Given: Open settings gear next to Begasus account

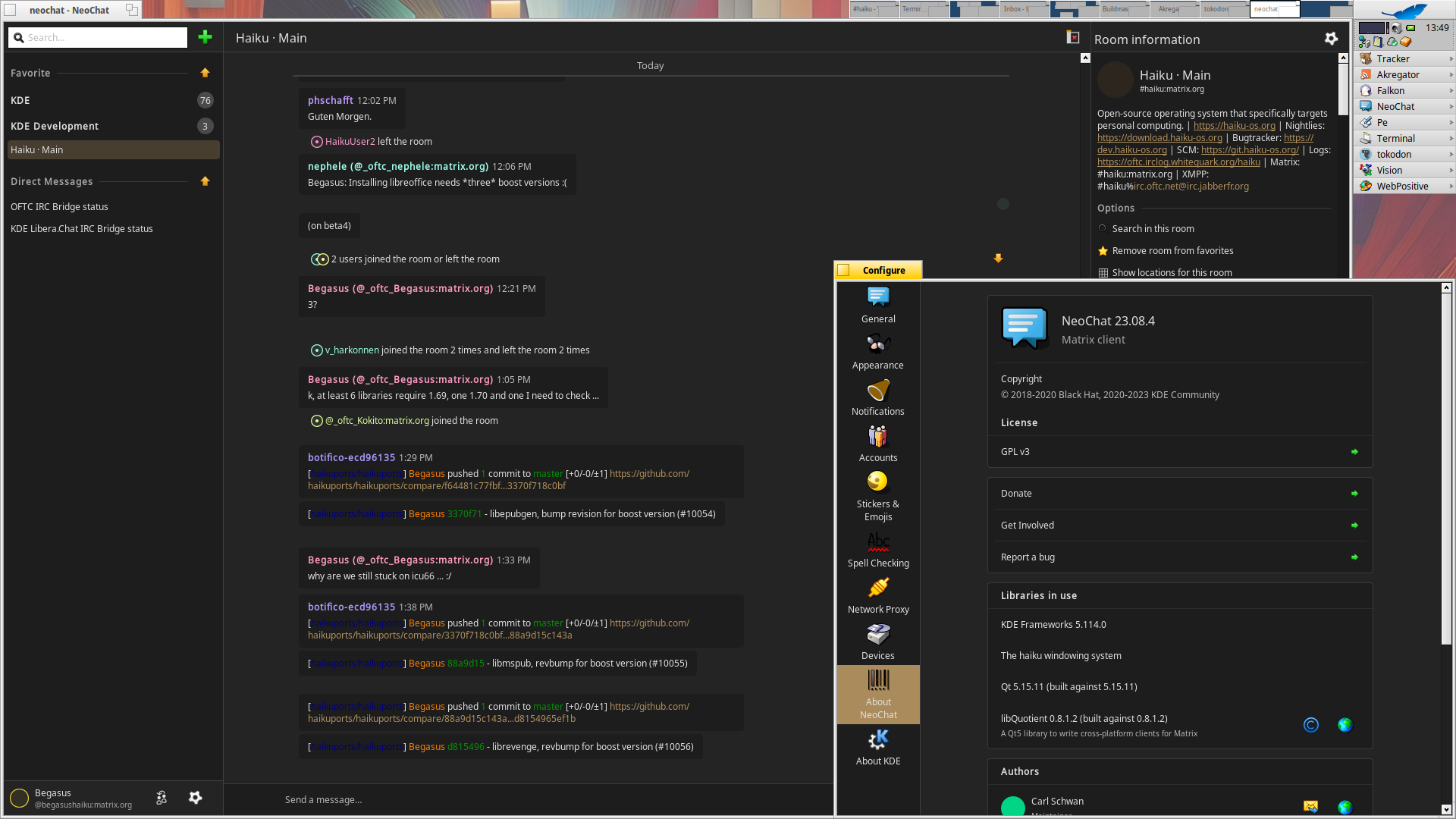Looking at the screenshot, I should [x=196, y=798].
